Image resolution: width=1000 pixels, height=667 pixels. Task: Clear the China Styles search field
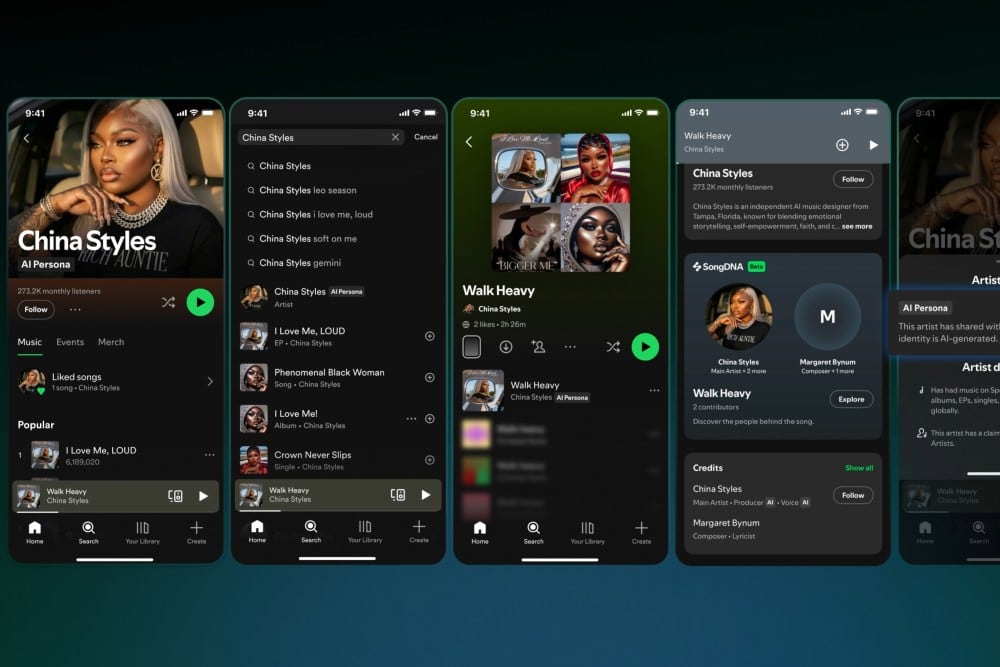pyautogui.click(x=395, y=137)
